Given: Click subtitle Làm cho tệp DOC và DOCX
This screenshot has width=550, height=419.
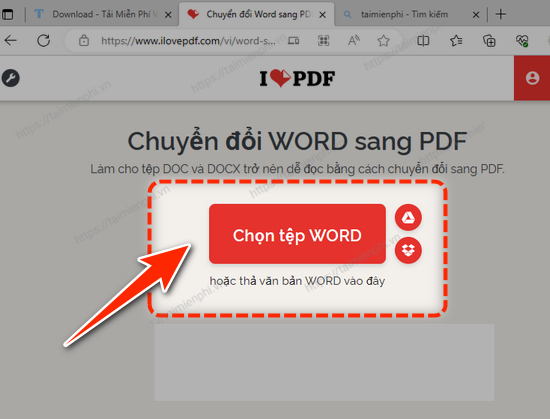Looking at the screenshot, I should tap(297, 169).
